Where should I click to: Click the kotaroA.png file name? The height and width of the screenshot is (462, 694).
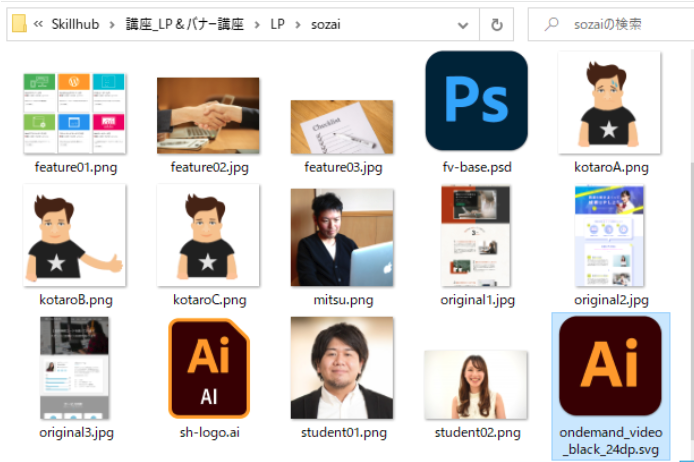(611, 167)
